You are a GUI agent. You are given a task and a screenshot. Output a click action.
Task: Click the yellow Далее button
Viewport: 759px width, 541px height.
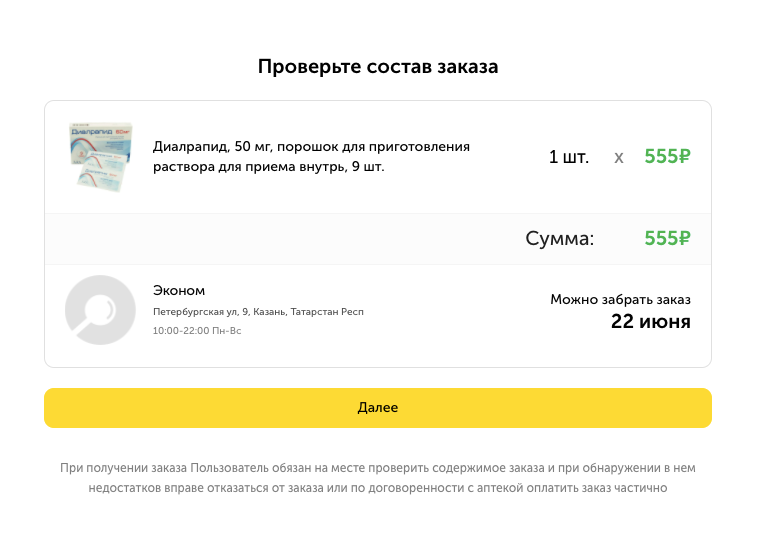(378, 407)
